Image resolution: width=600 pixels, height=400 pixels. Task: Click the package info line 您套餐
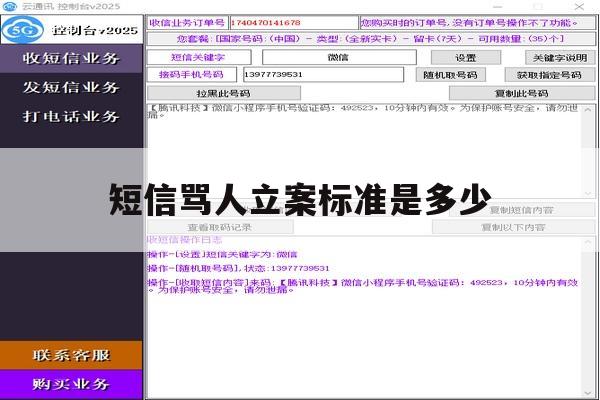pyautogui.click(x=371, y=39)
